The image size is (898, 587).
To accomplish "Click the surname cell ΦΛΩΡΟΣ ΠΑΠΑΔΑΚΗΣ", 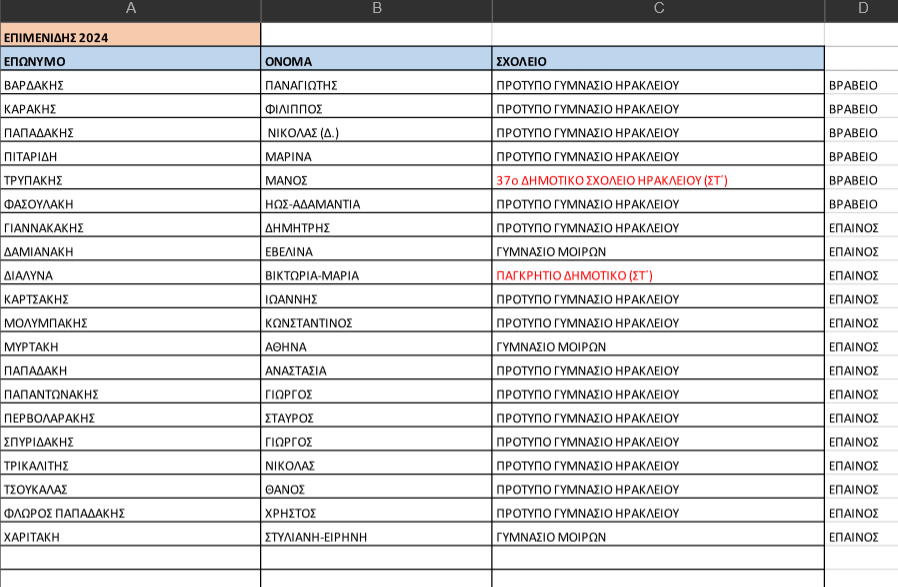I will pyautogui.click(x=130, y=513).
